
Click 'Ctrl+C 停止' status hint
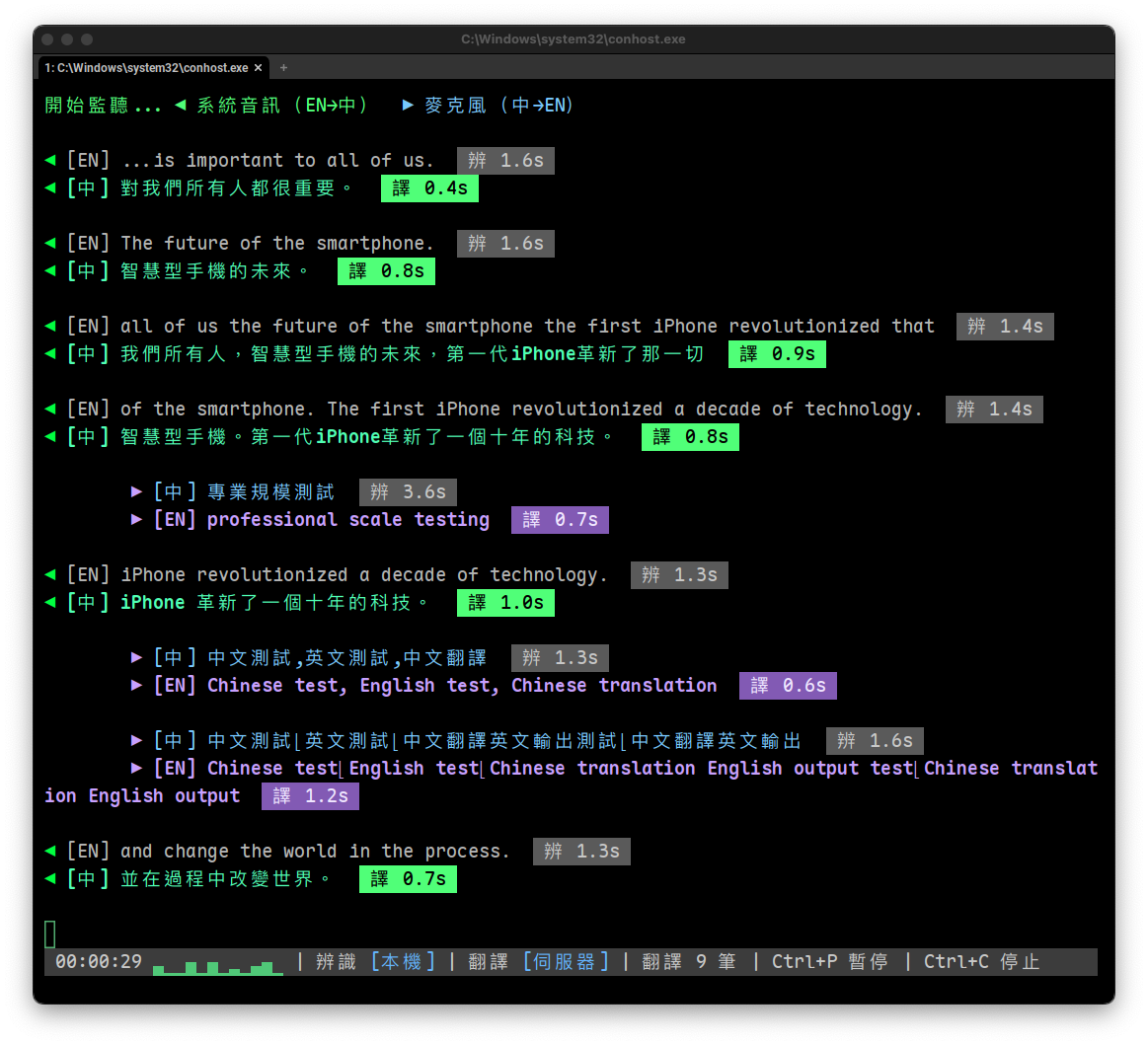point(982,961)
